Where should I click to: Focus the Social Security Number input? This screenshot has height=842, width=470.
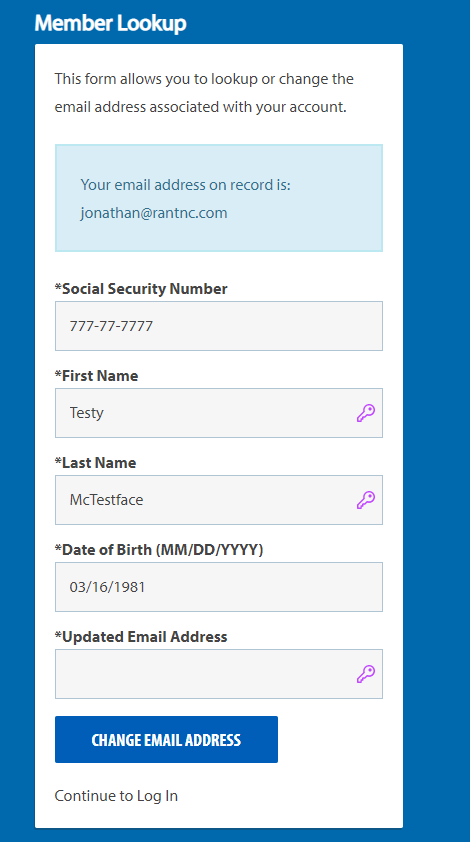219,326
